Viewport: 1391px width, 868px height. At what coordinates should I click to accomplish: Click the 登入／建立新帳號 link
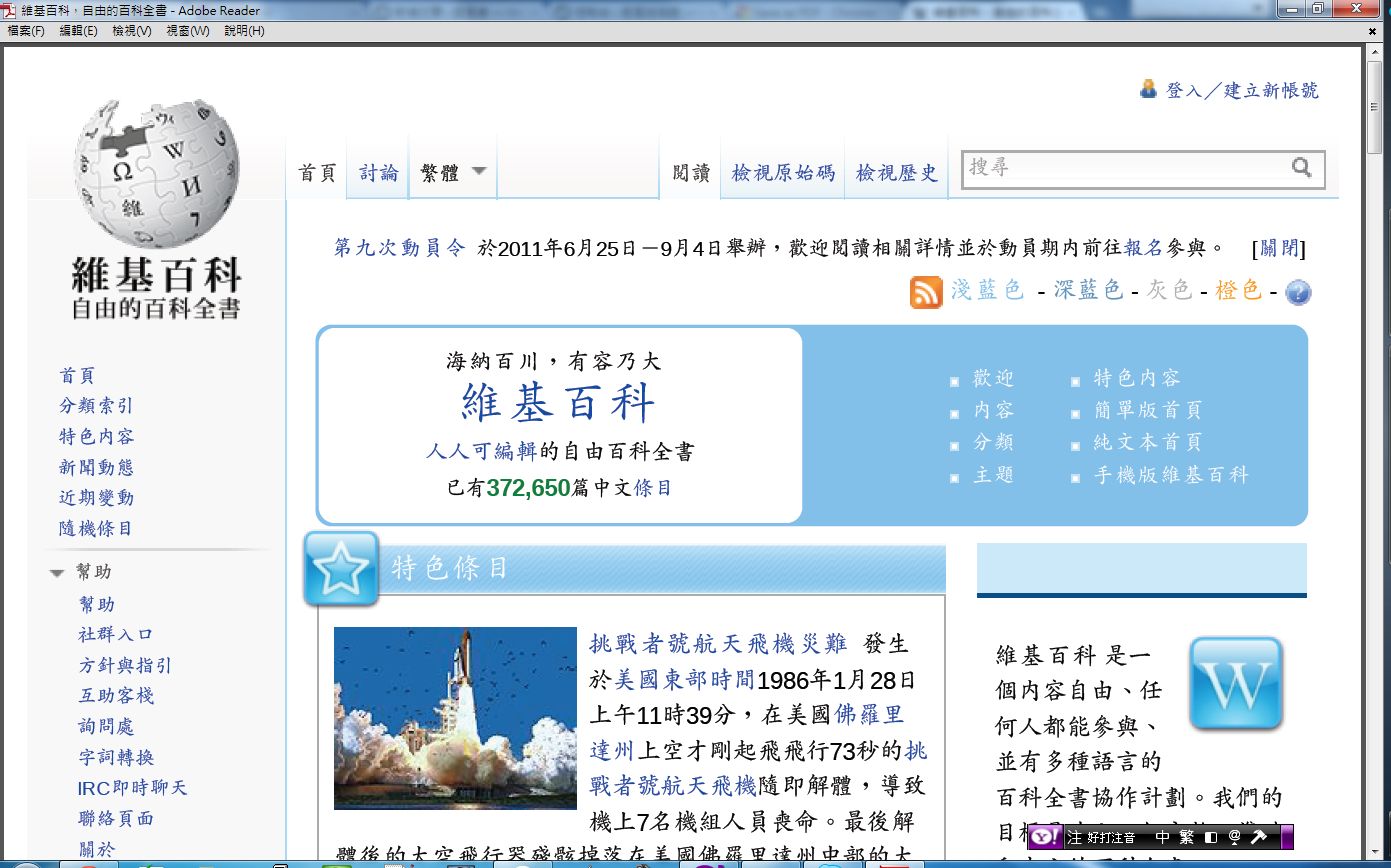(1242, 90)
